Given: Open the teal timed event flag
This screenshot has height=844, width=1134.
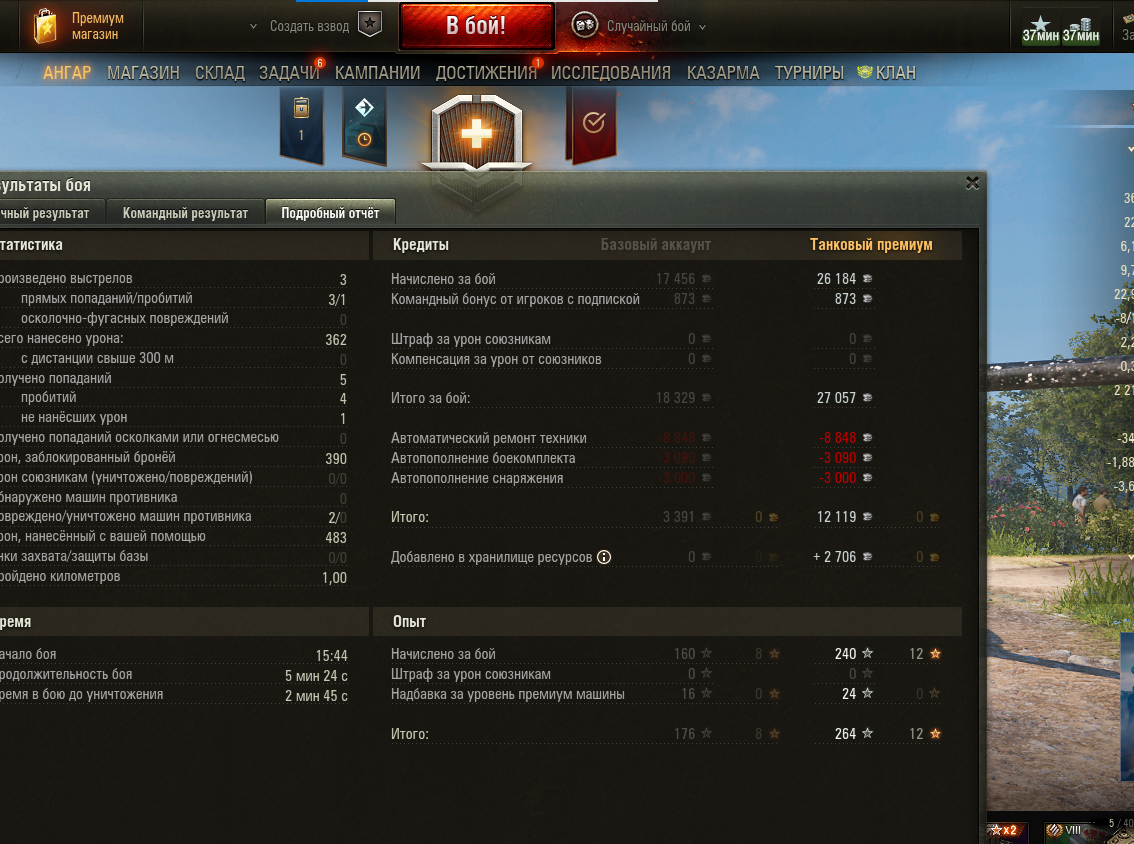Looking at the screenshot, I should click(x=364, y=124).
